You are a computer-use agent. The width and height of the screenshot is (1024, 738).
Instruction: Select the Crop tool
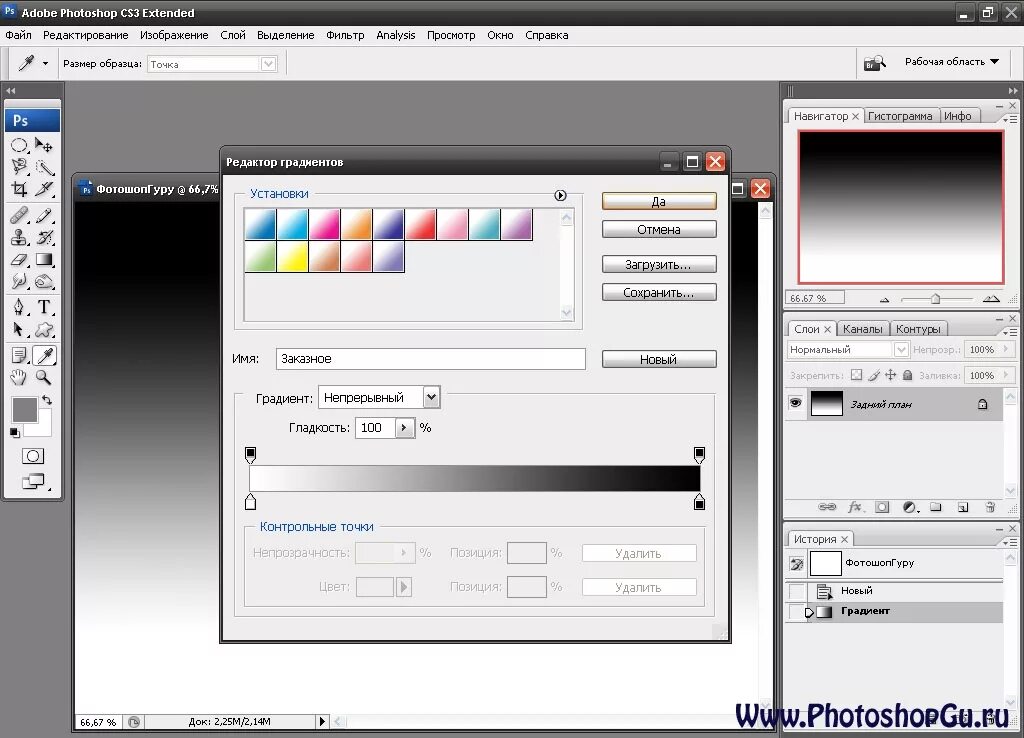[19, 189]
